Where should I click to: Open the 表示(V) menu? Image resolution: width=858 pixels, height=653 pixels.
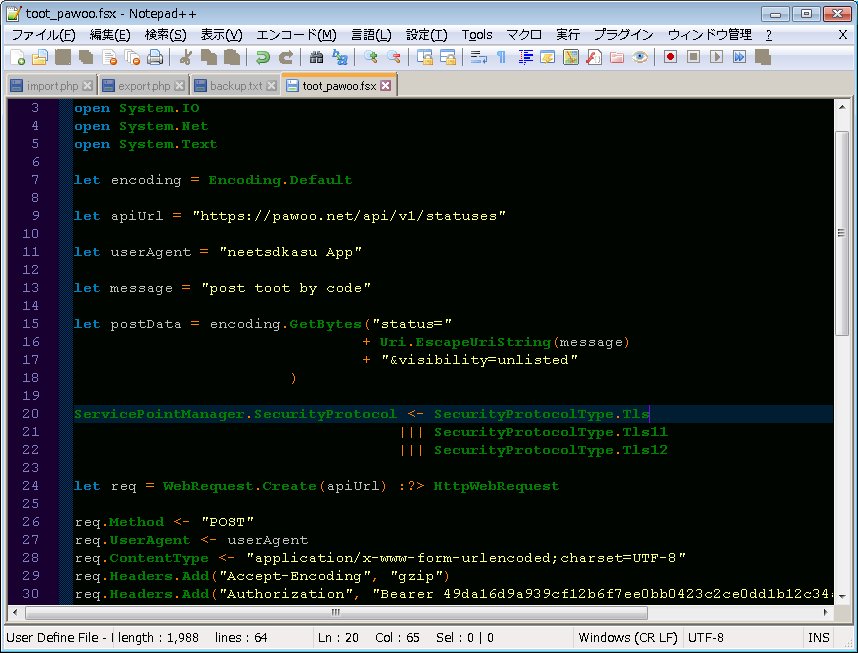[x=221, y=35]
